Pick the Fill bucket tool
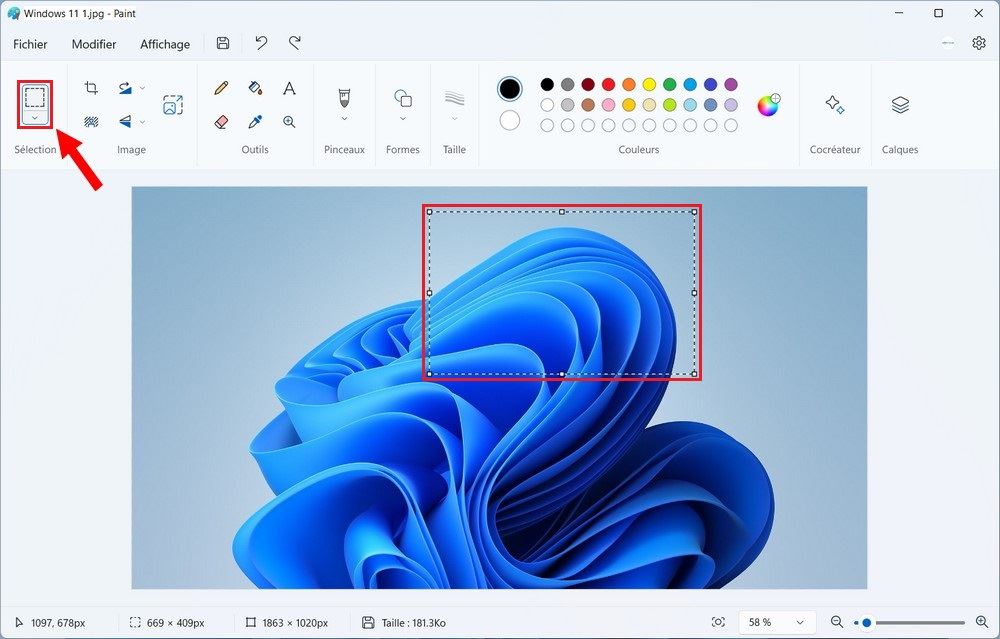Screen dimensions: 1000x639 (255, 88)
